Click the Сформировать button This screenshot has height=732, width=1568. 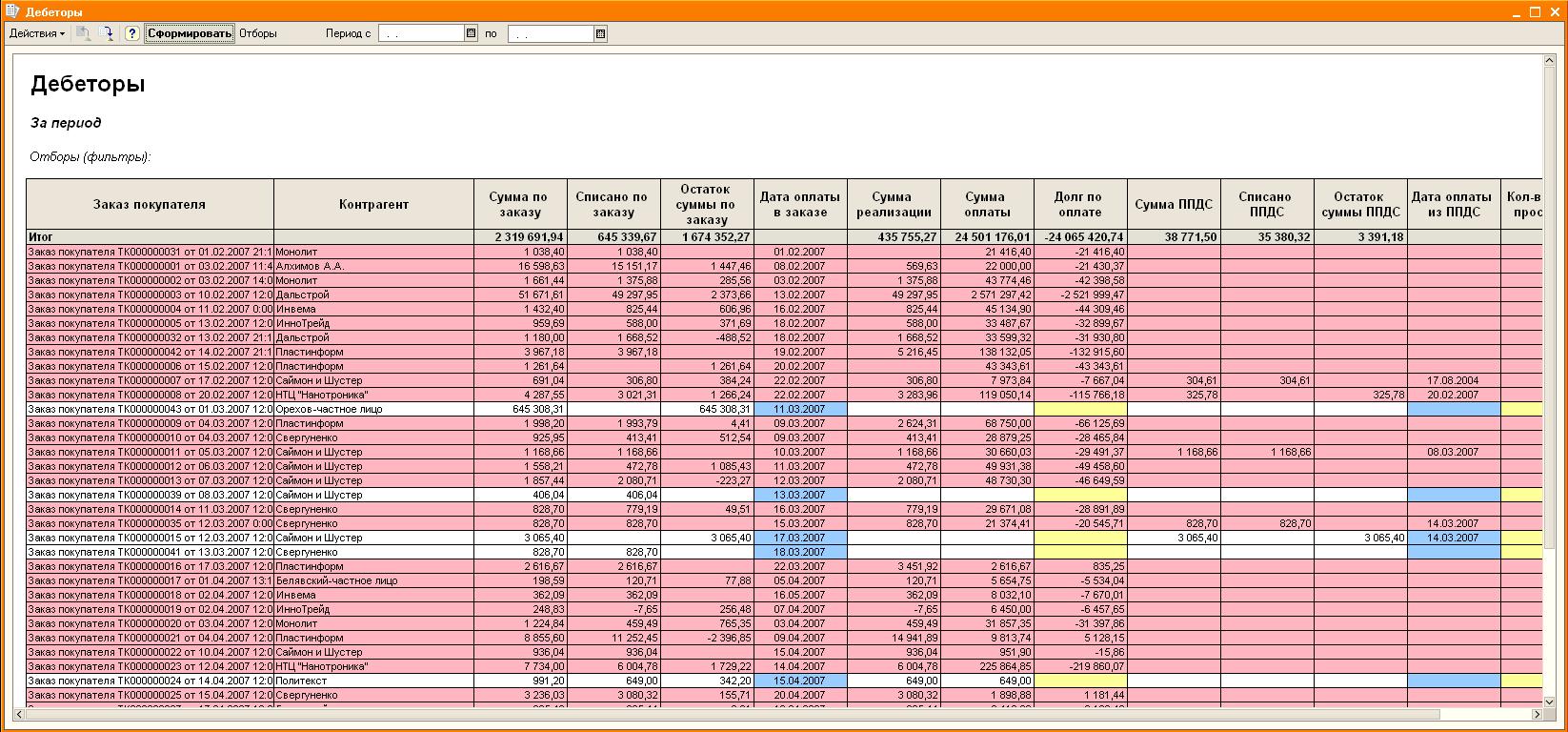pos(190,33)
